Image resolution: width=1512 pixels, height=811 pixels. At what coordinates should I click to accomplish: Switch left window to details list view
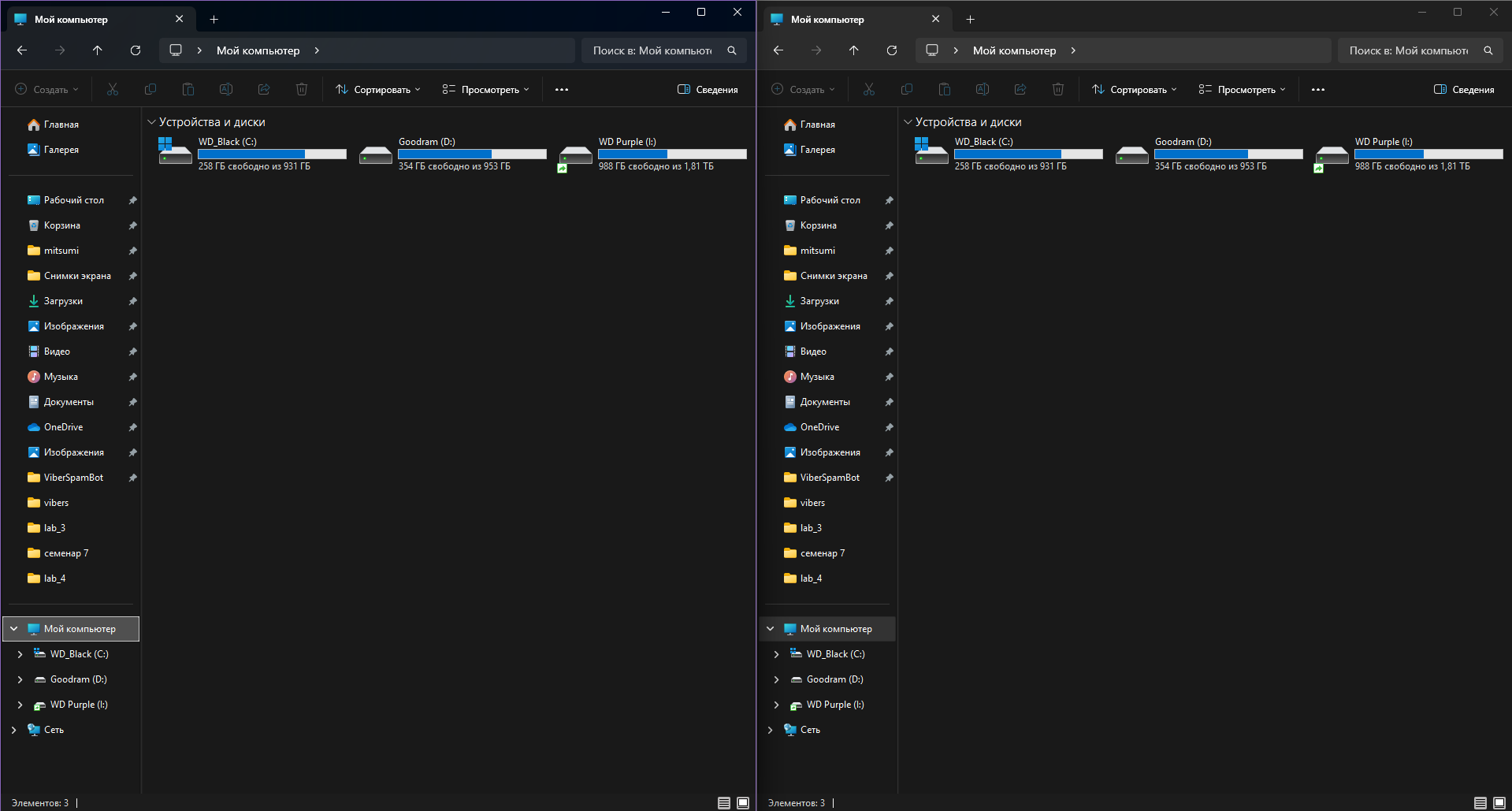click(x=724, y=803)
